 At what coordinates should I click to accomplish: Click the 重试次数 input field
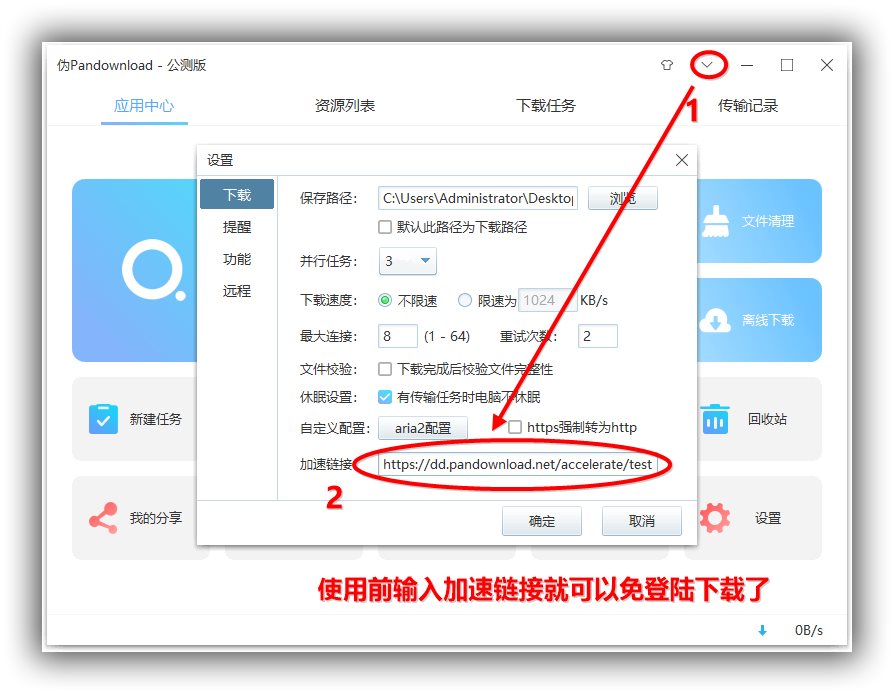click(x=598, y=336)
